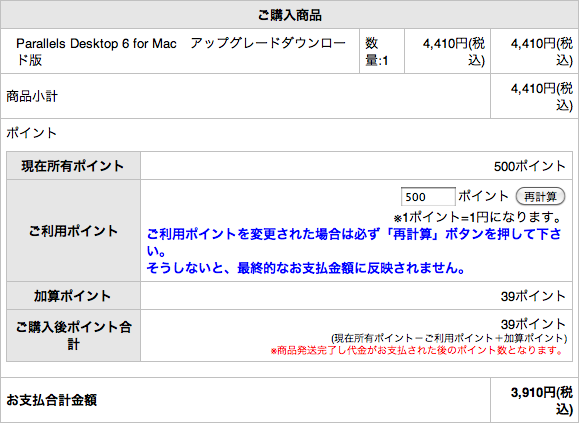Click the 3,910円(税込) total amount
The width and height of the screenshot is (579, 423).
[x=542, y=401]
